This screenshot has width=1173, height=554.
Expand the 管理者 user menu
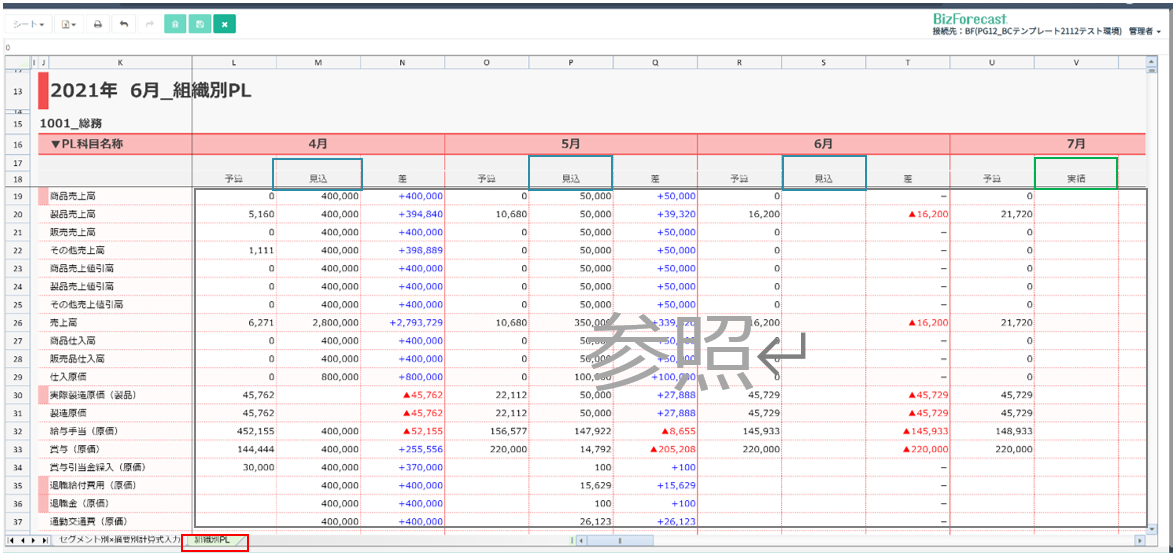tap(1143, 32)
